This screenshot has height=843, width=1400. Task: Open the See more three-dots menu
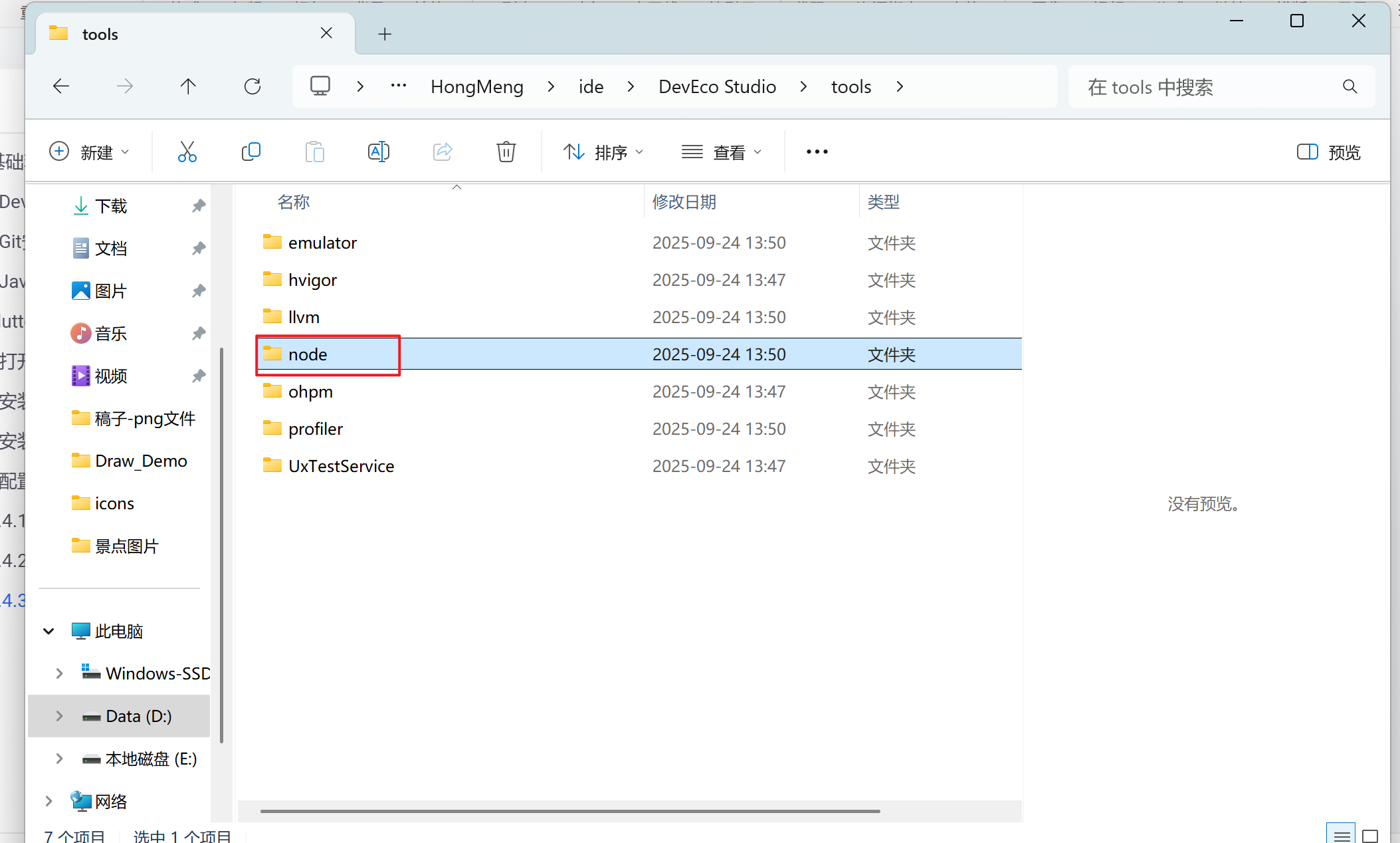(x=817, y=152)
